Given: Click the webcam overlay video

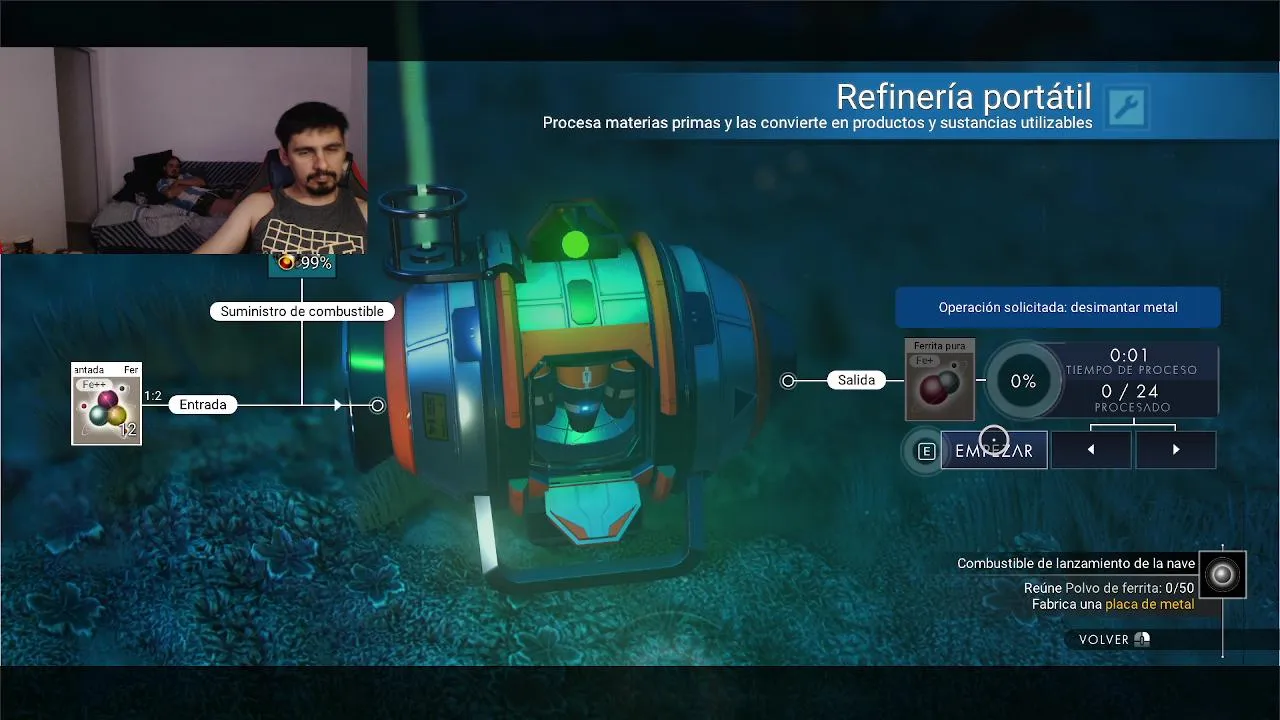Looking at the screenshot, I should click(183, 150).
